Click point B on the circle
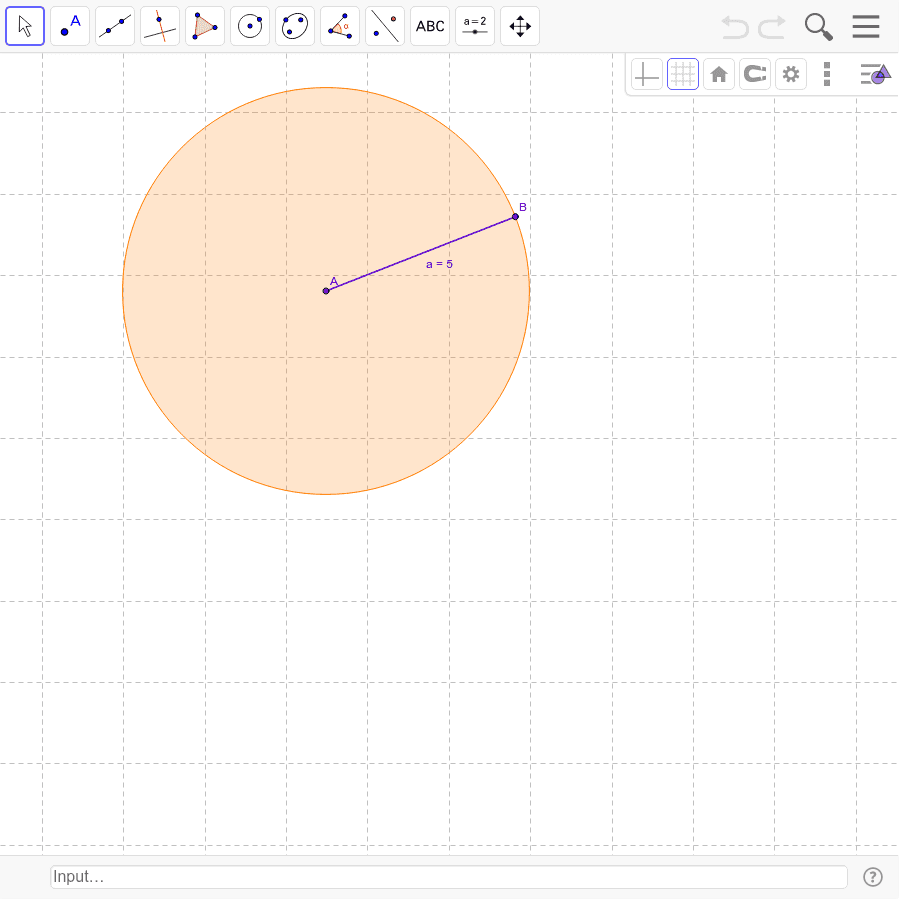 515,216
